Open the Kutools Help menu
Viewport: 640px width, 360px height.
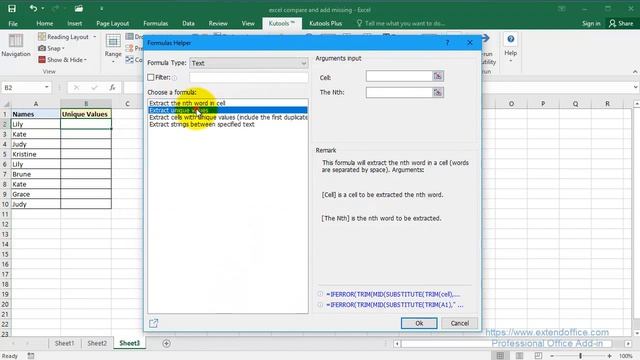click(510, 47)
